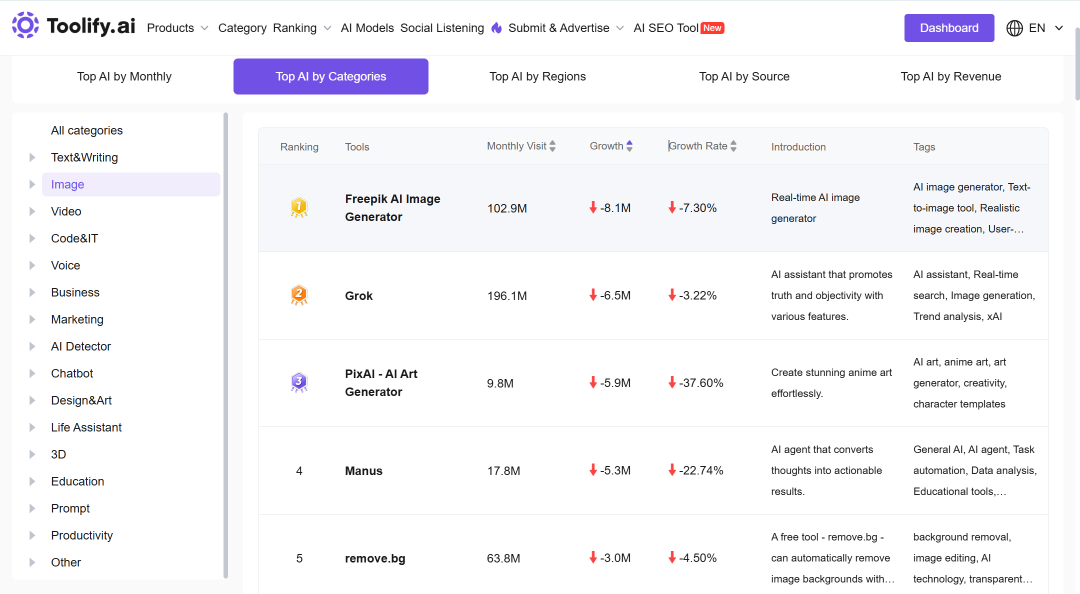Expand the Image category arrow
Viewport: 1080px width, 594px height.
(32, 184)
